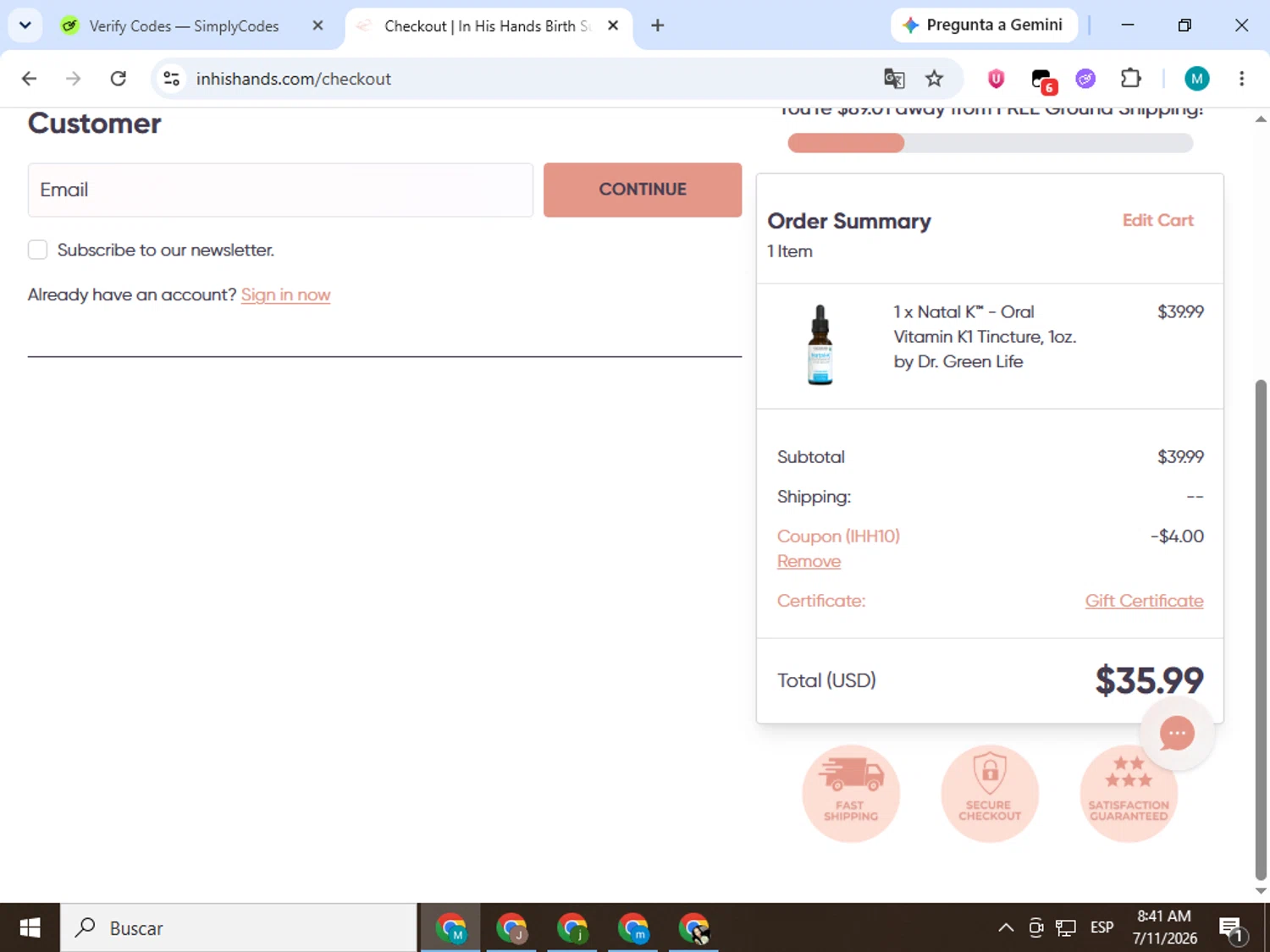This screenshot has height=952, width=1270.
Task: Reload the checkout page
Action: (119, 79)
